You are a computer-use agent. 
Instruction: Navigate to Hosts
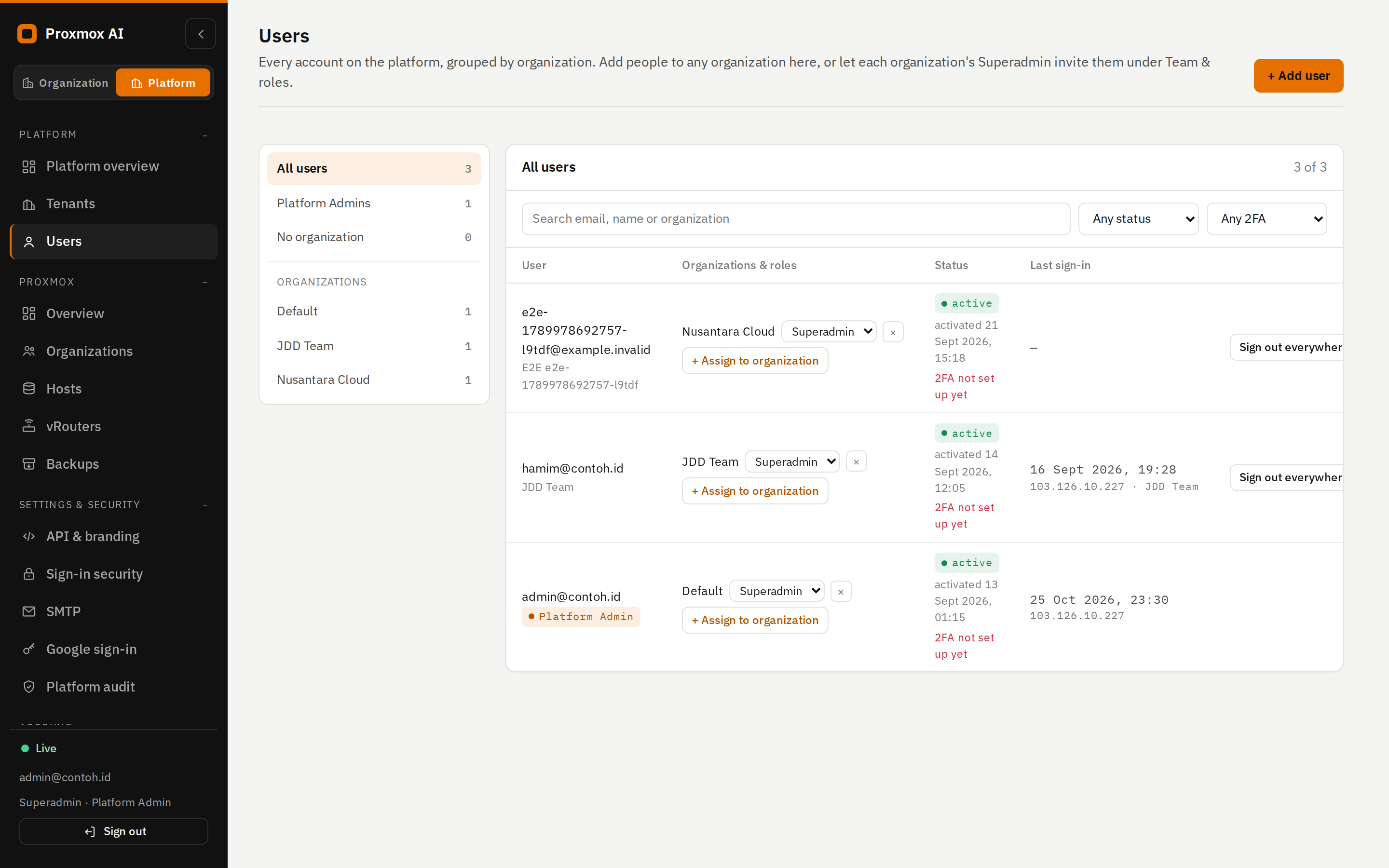pyautogui.click(x=114, y=389)
